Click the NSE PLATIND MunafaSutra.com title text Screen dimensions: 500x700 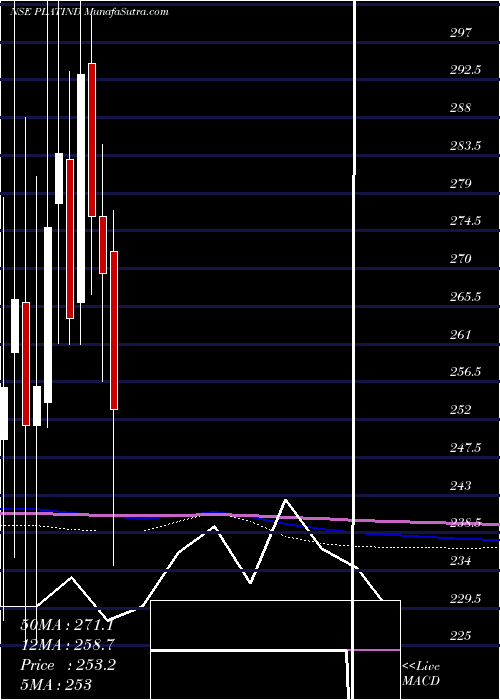click(89, 12)
